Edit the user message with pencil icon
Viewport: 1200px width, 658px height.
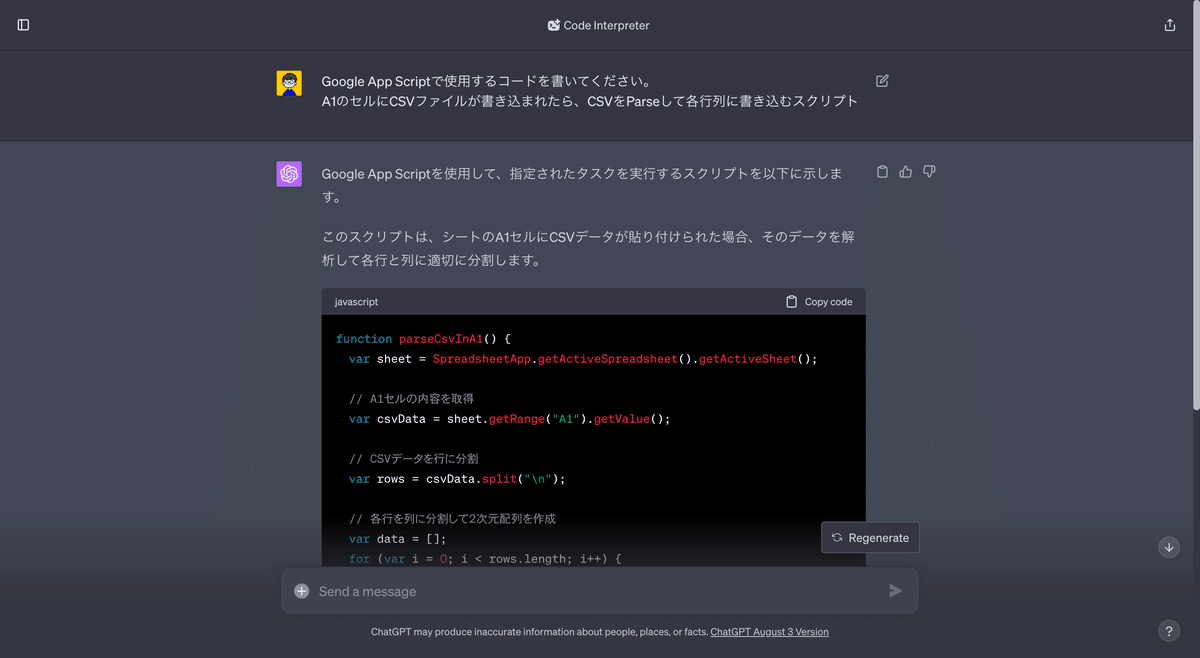882,81
